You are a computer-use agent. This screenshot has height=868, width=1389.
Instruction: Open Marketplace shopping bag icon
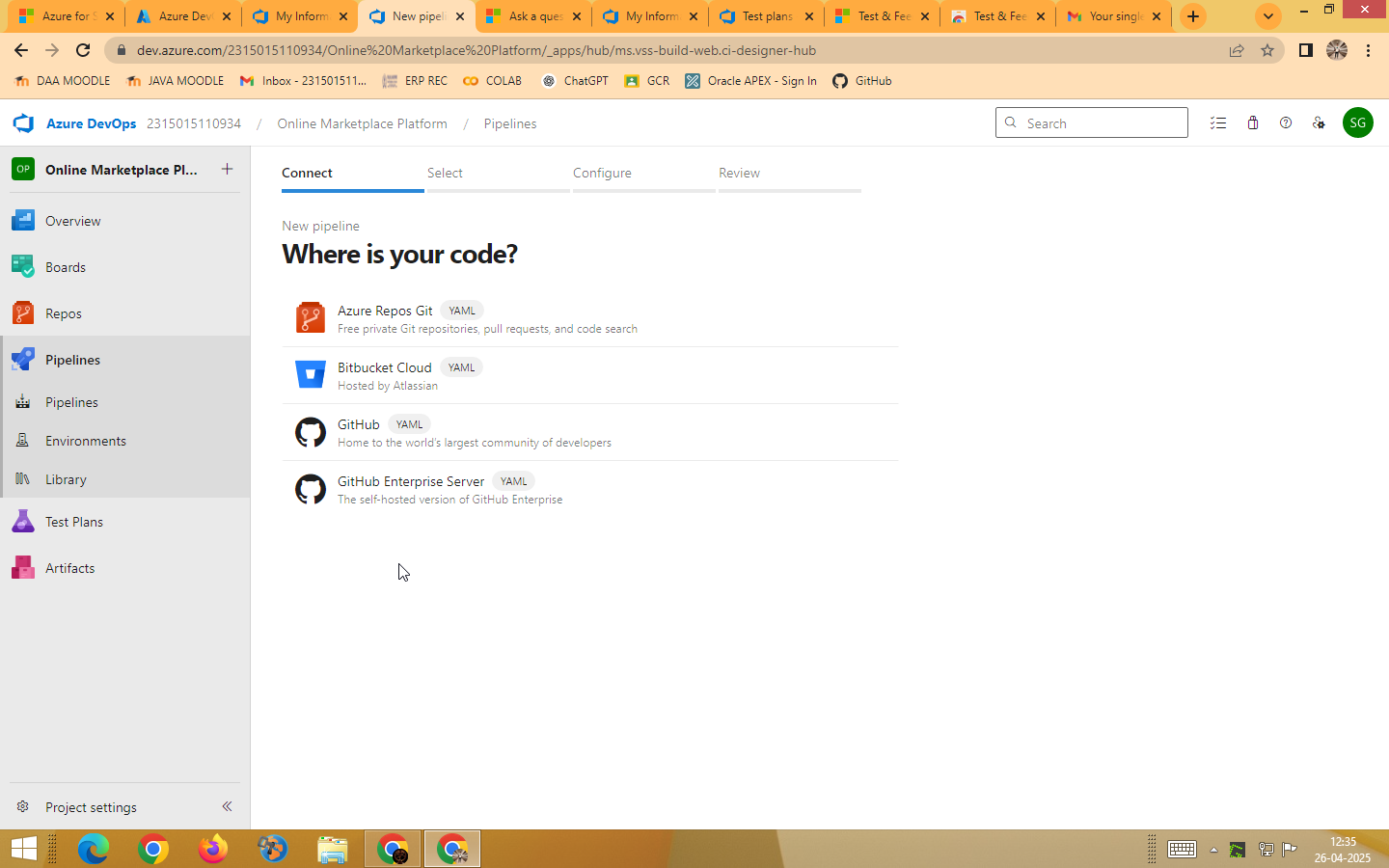[1252, 123]
